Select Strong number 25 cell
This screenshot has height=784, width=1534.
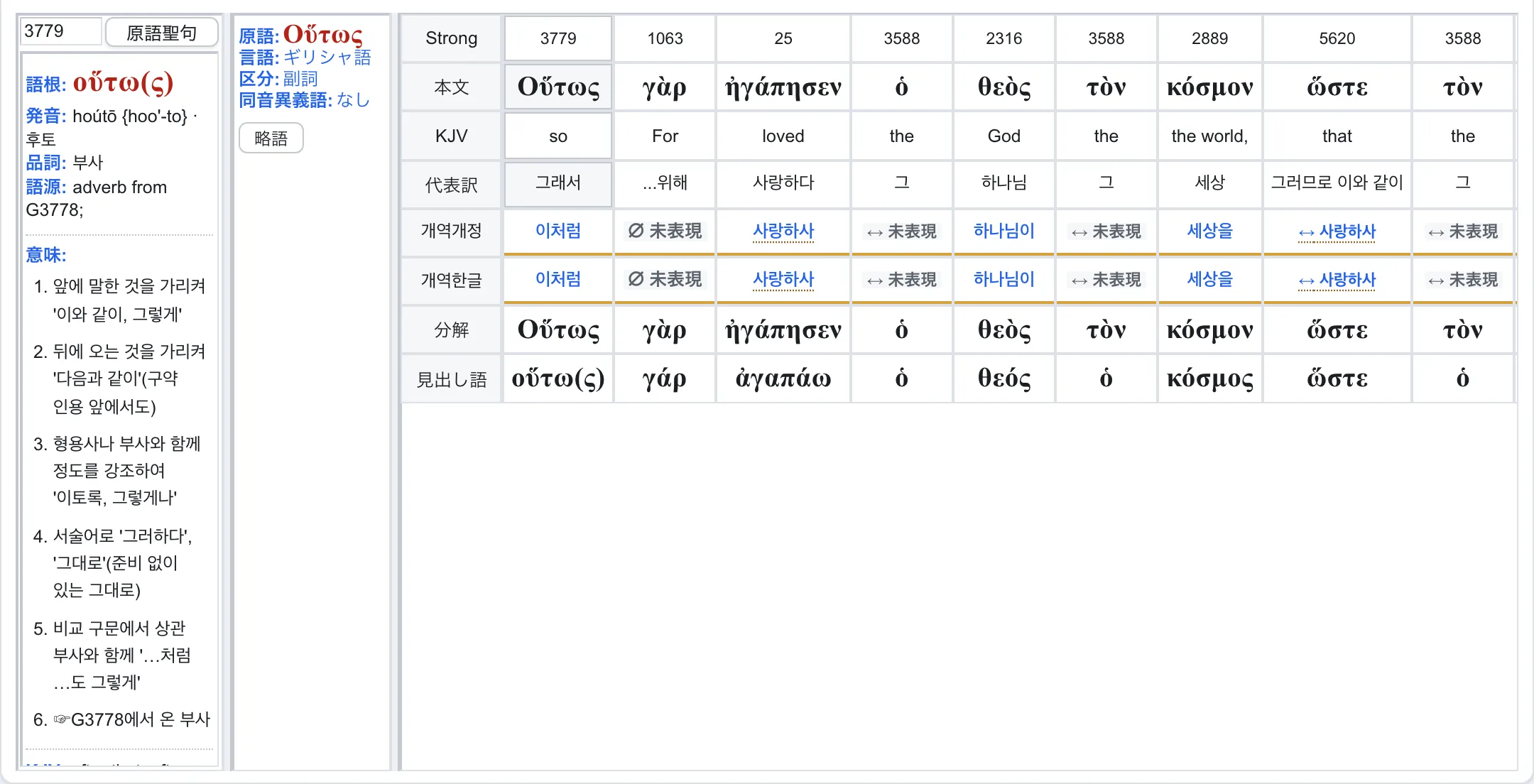click(x=783, y=38)
